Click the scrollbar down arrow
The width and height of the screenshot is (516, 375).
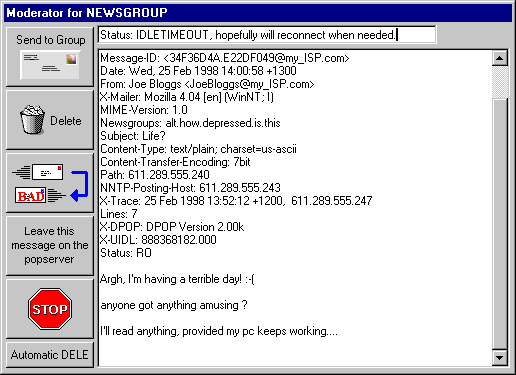pos(499,358)
